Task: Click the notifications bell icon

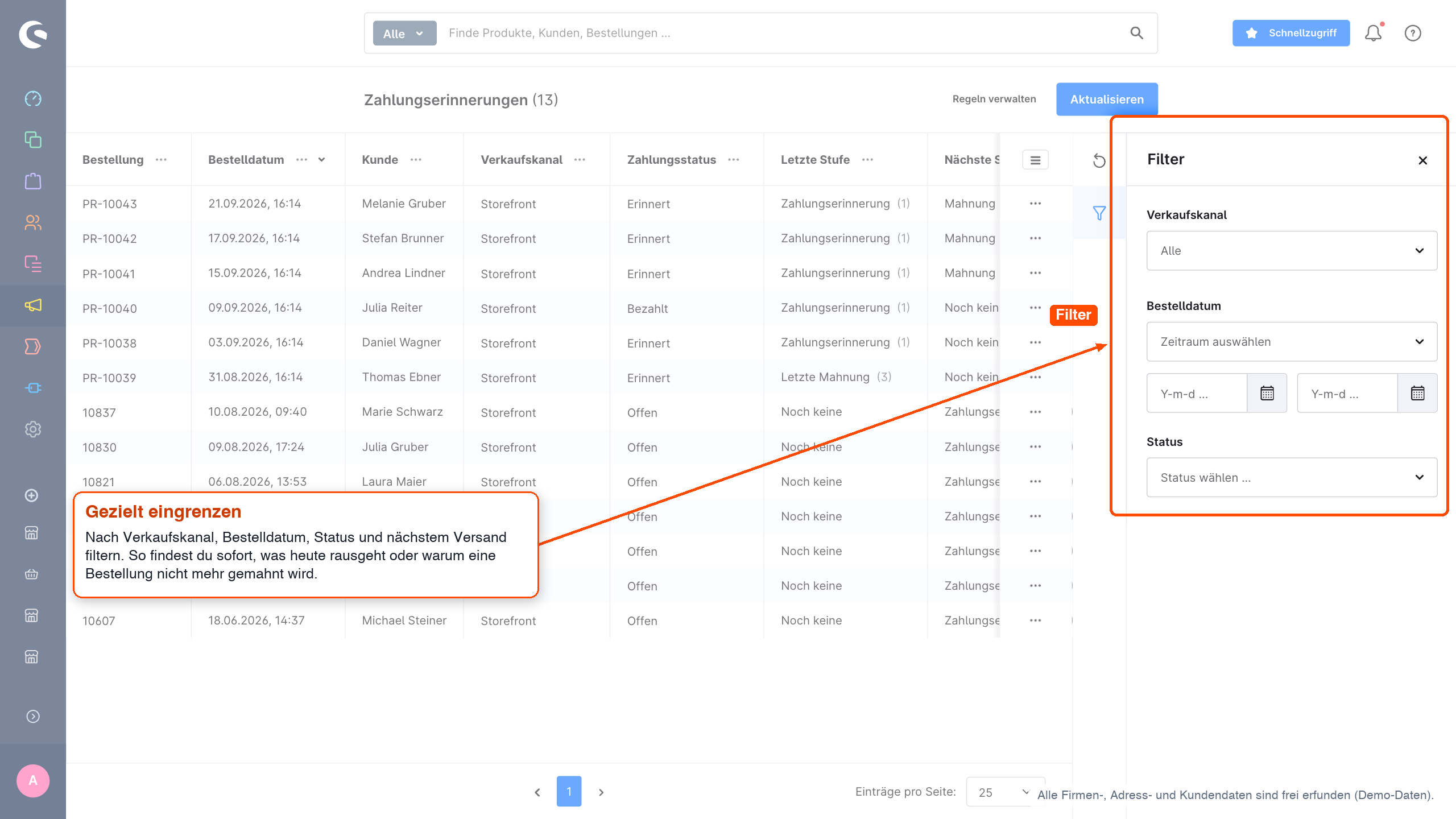Action: pos(1374,33)
